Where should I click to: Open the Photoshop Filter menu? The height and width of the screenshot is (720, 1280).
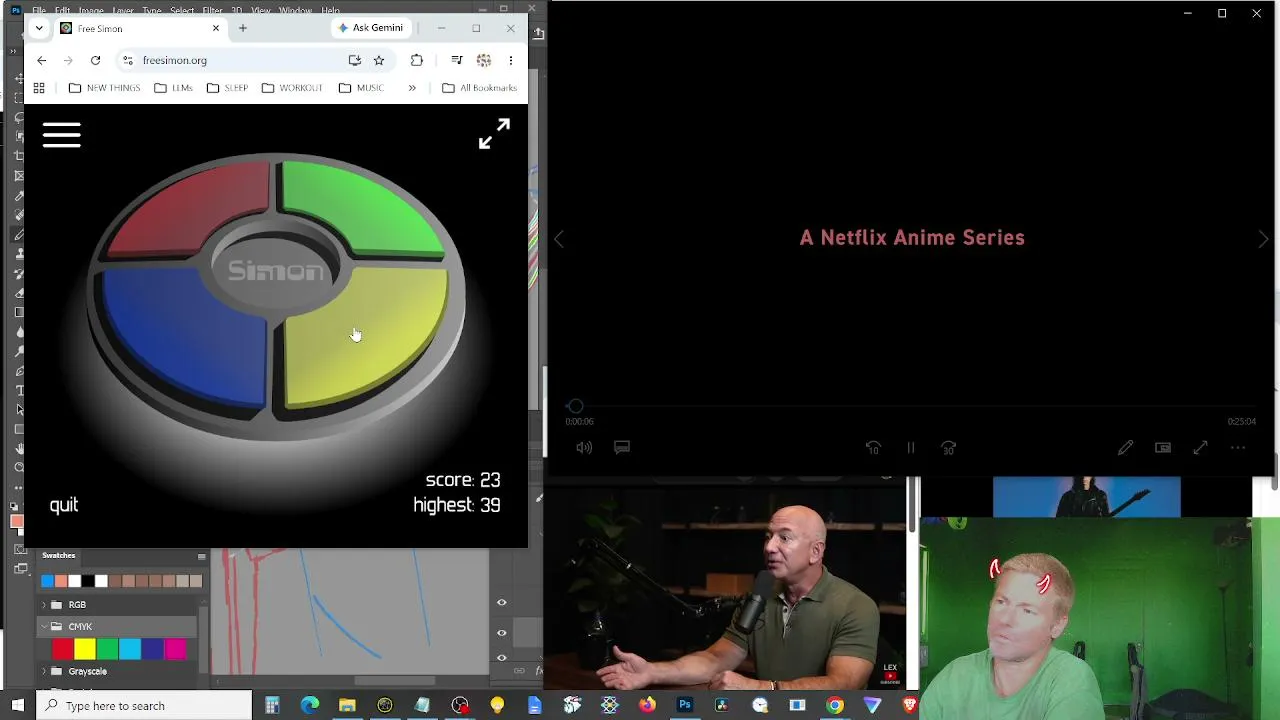click(x=212, y=10)
